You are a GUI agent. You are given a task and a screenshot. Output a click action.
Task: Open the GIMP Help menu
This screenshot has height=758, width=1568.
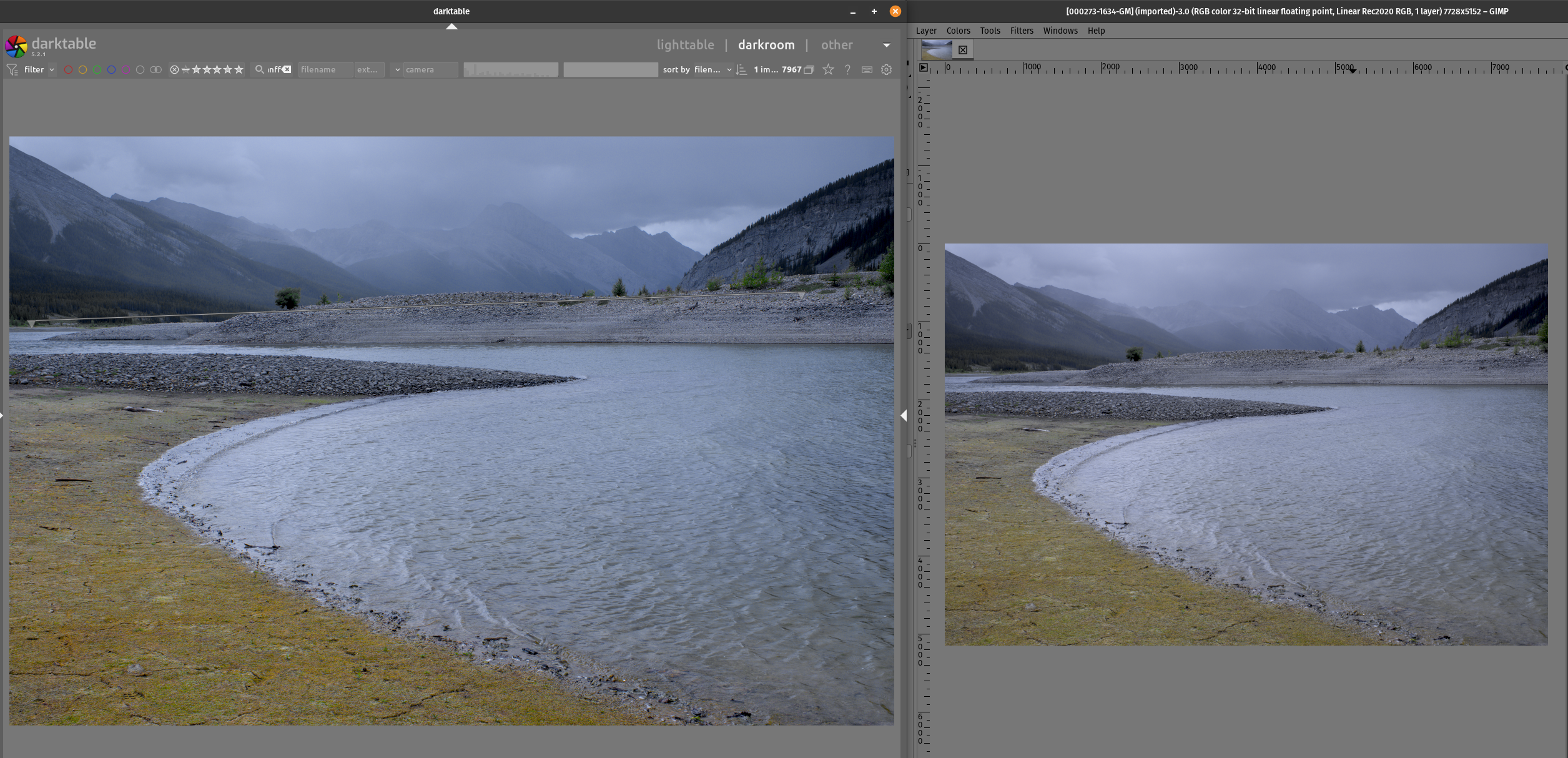[x=1096, y=31]
